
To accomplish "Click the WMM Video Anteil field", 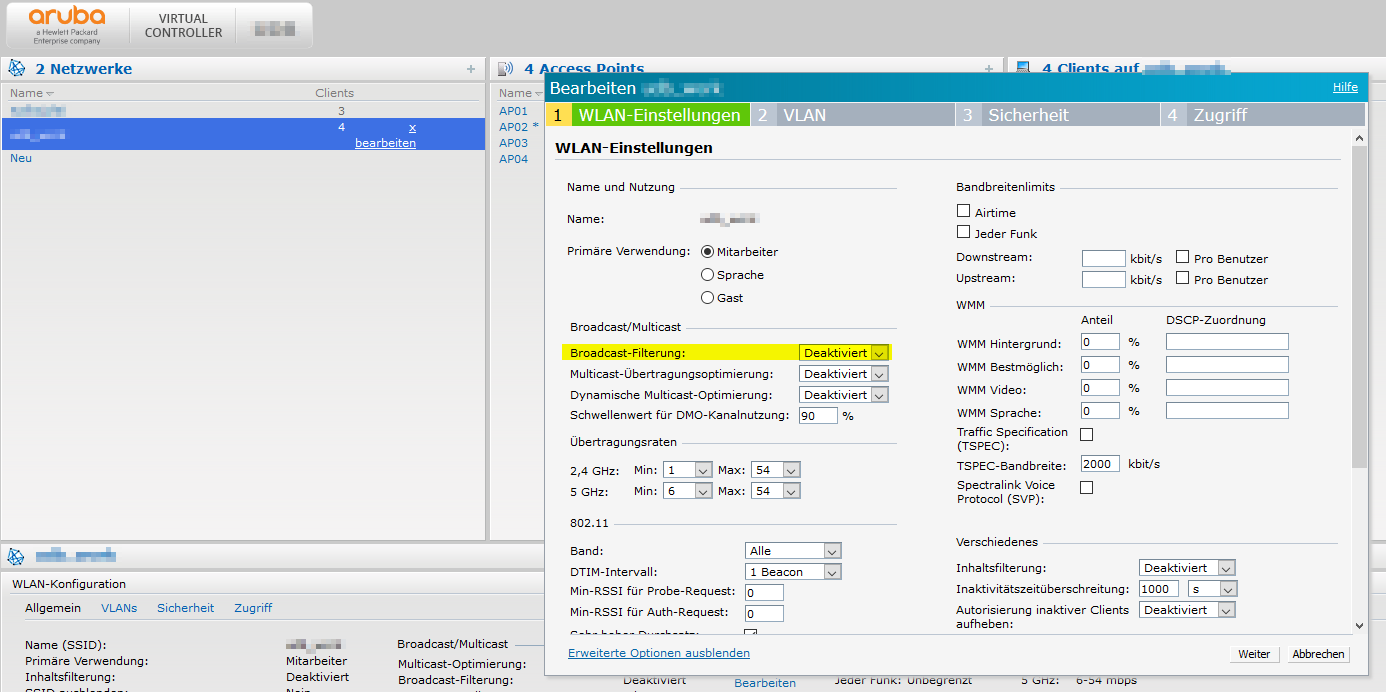I will point(1100,388).
